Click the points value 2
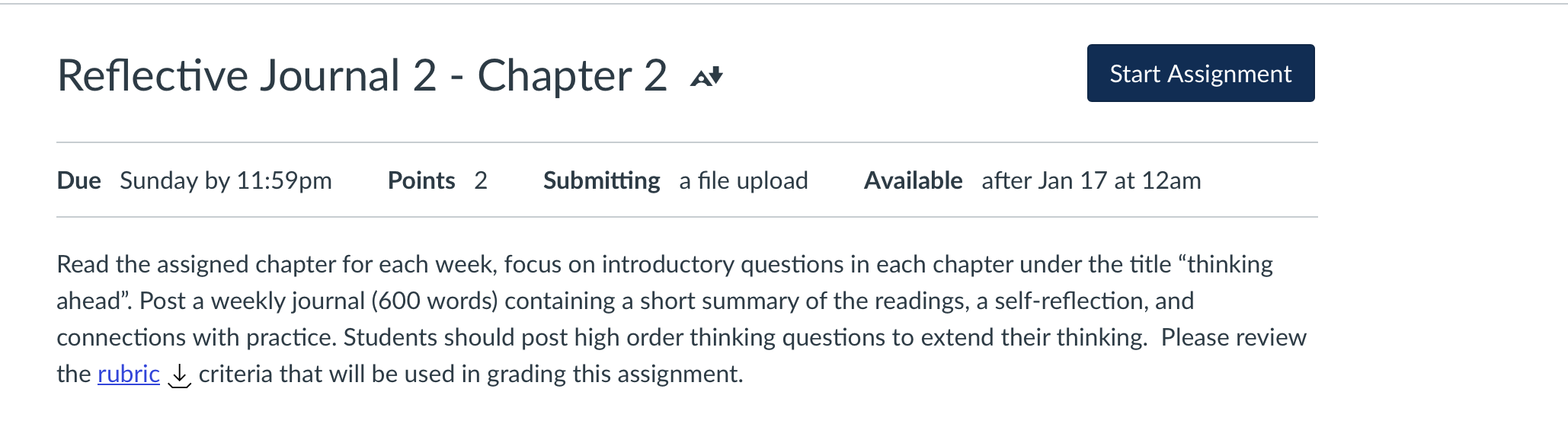1568x443 pixels. (x=481, y=180)
